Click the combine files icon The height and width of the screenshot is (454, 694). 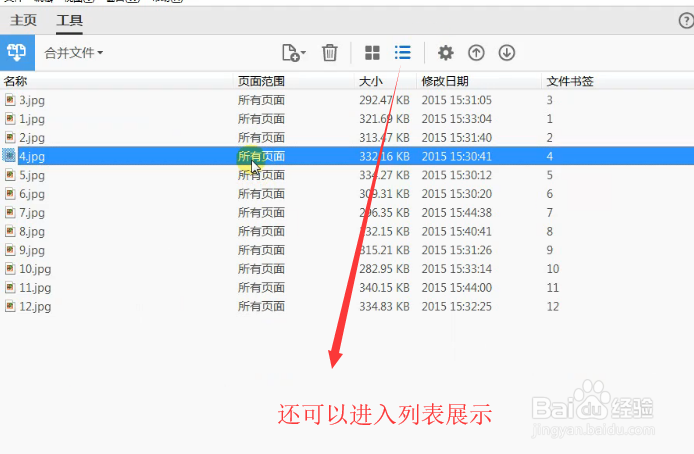(17, 53)
